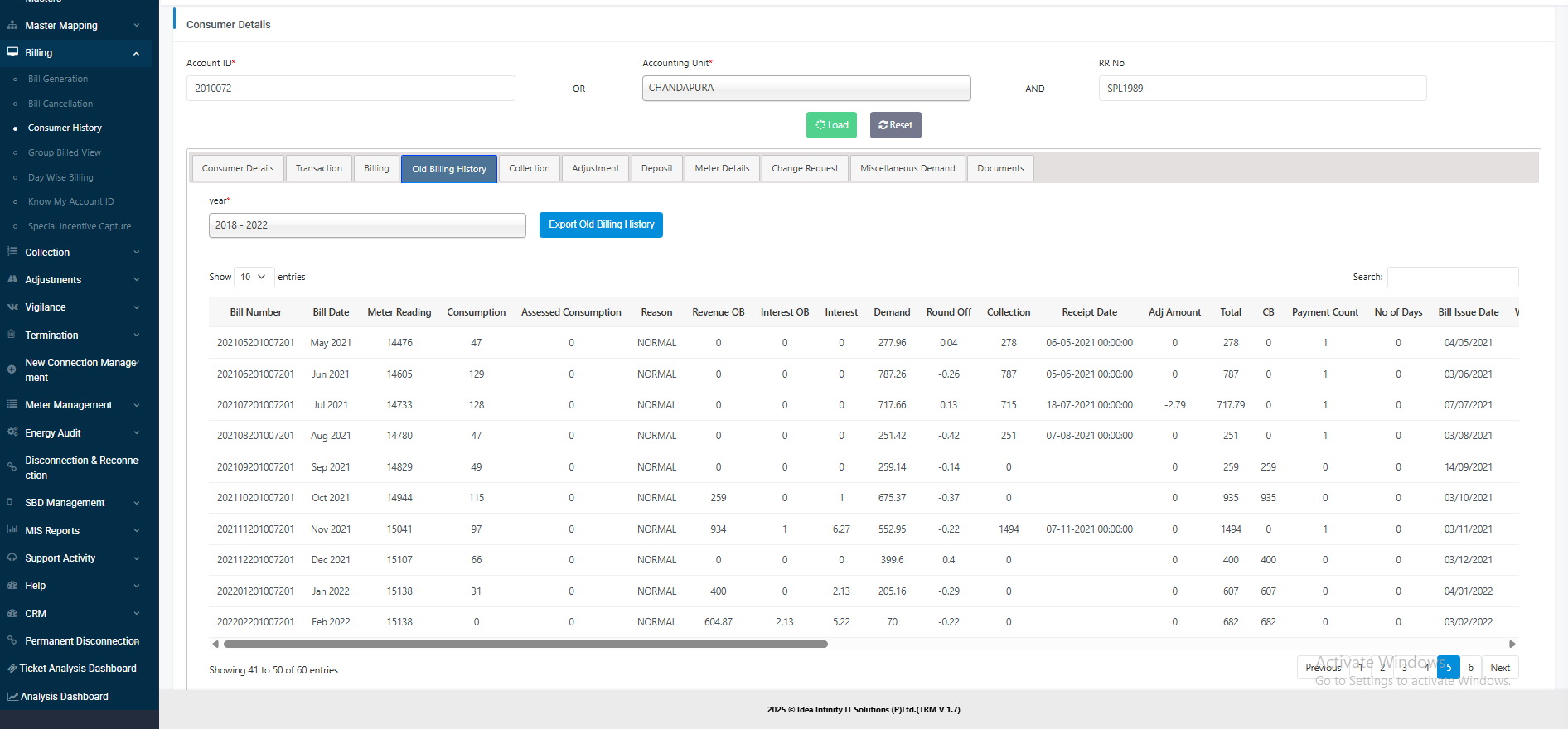The height and width of the screenshot is (729, 1568).
Task: Expand the Vigilance menu chevron
Action: 136,307
